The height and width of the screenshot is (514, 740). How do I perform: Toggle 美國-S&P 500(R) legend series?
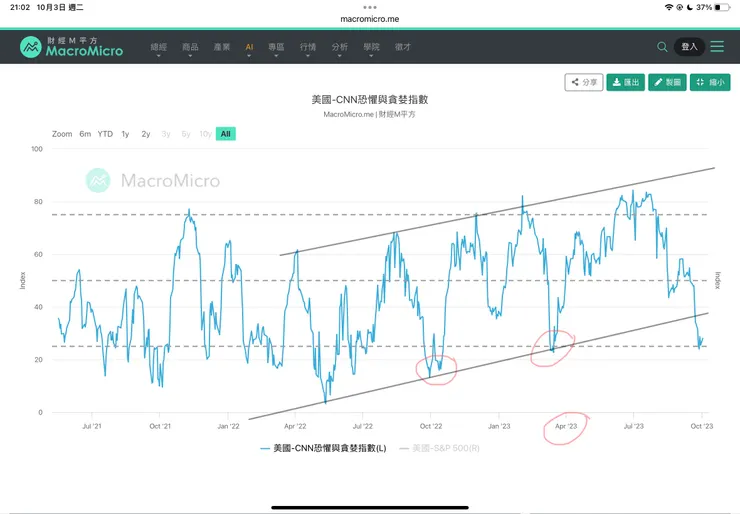[x=439, y=448]
